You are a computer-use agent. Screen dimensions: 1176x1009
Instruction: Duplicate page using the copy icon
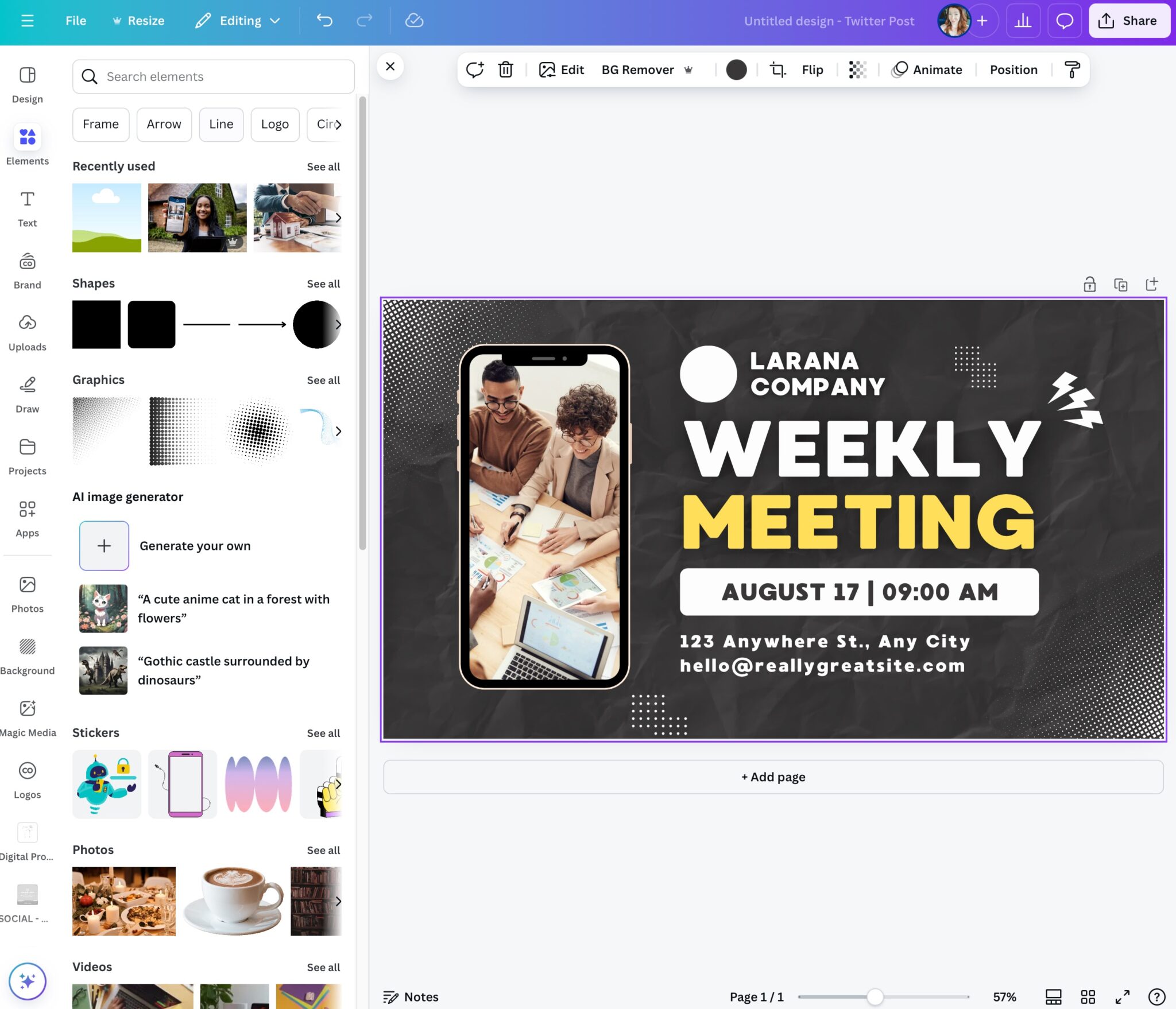pos(1120,284)
